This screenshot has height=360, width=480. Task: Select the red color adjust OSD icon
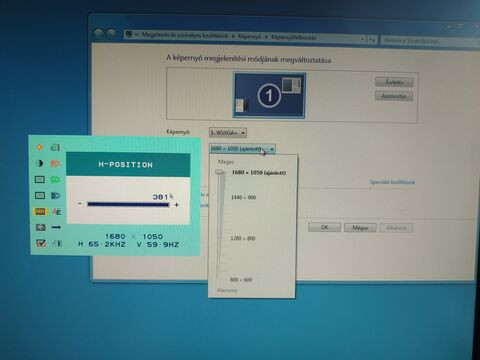click(55, 163)
